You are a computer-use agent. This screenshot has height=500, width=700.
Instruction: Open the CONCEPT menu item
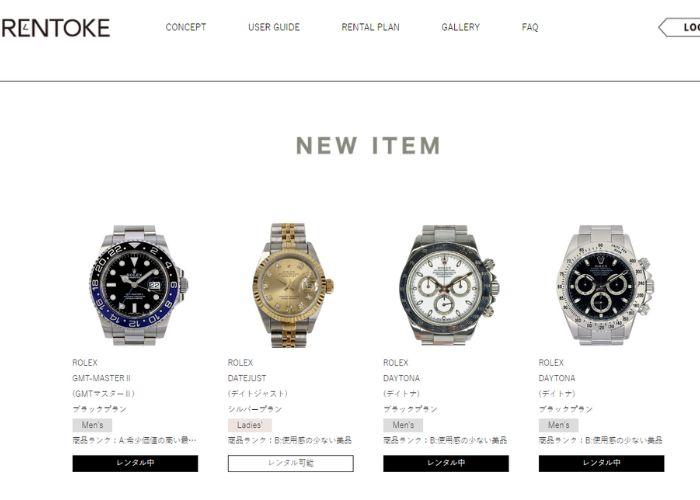[186, 27]
